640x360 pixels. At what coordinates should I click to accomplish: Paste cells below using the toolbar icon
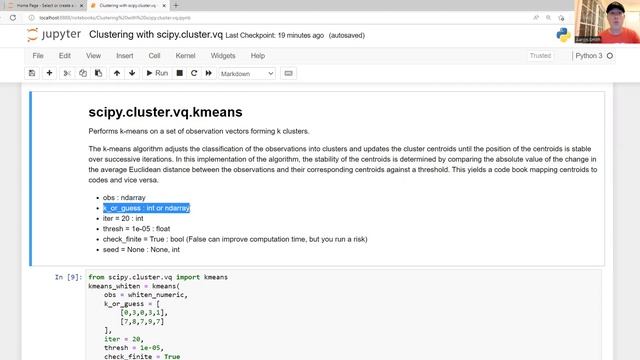pyautogui.click(x=98, y=73)
